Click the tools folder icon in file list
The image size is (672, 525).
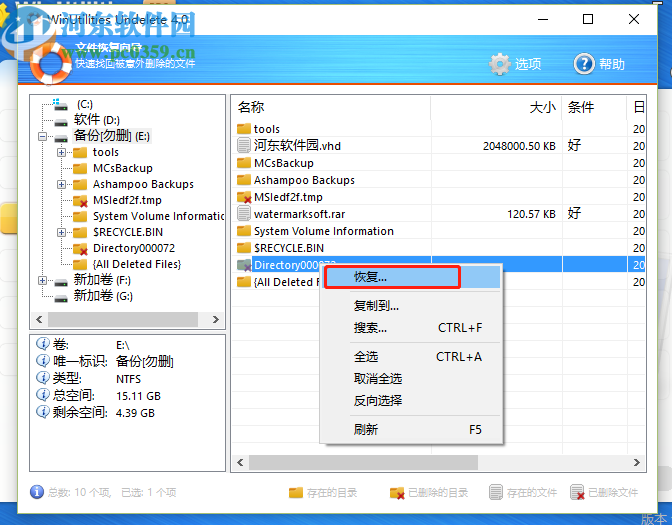coord(244,128)
